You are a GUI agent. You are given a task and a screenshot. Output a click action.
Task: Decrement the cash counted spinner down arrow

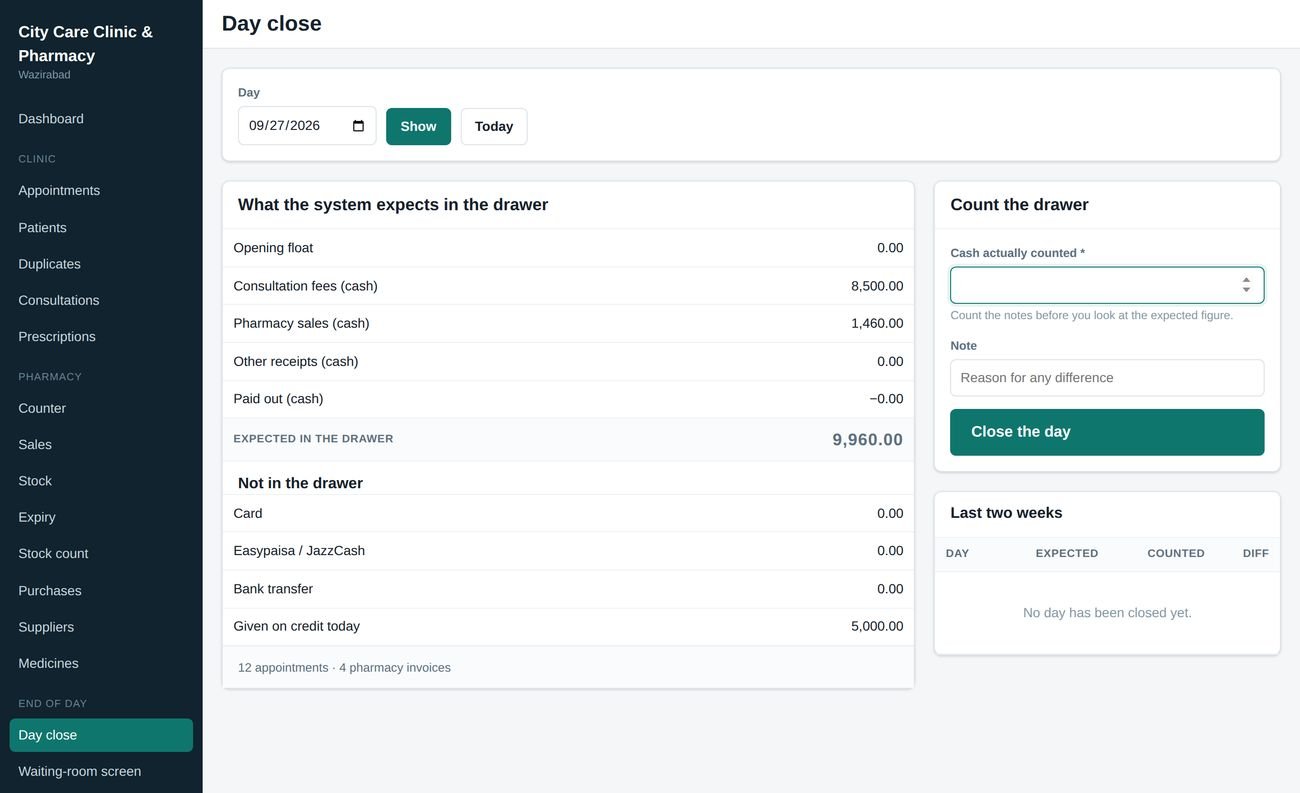click(1246, 290)
